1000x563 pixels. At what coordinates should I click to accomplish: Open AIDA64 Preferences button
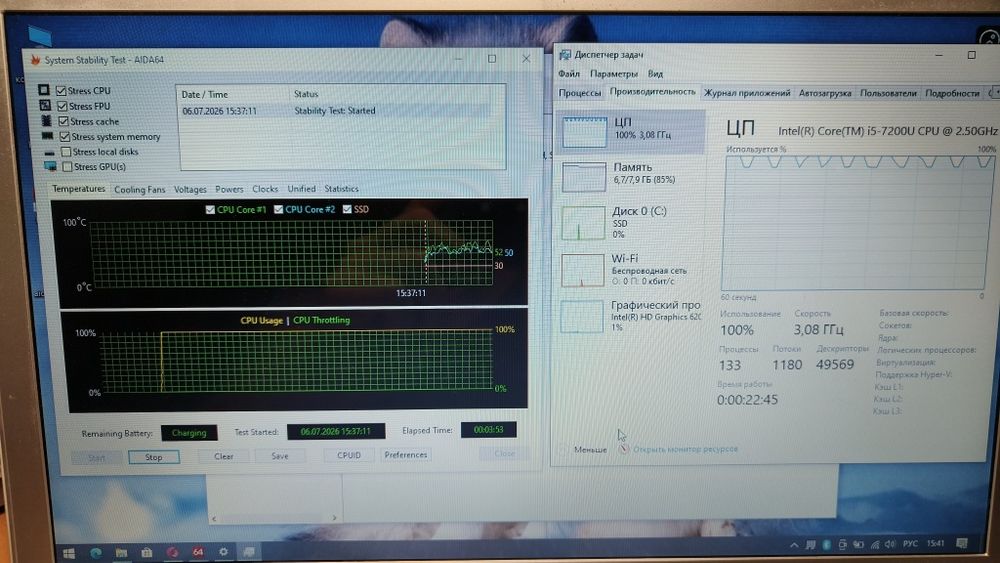coord(406,455)
